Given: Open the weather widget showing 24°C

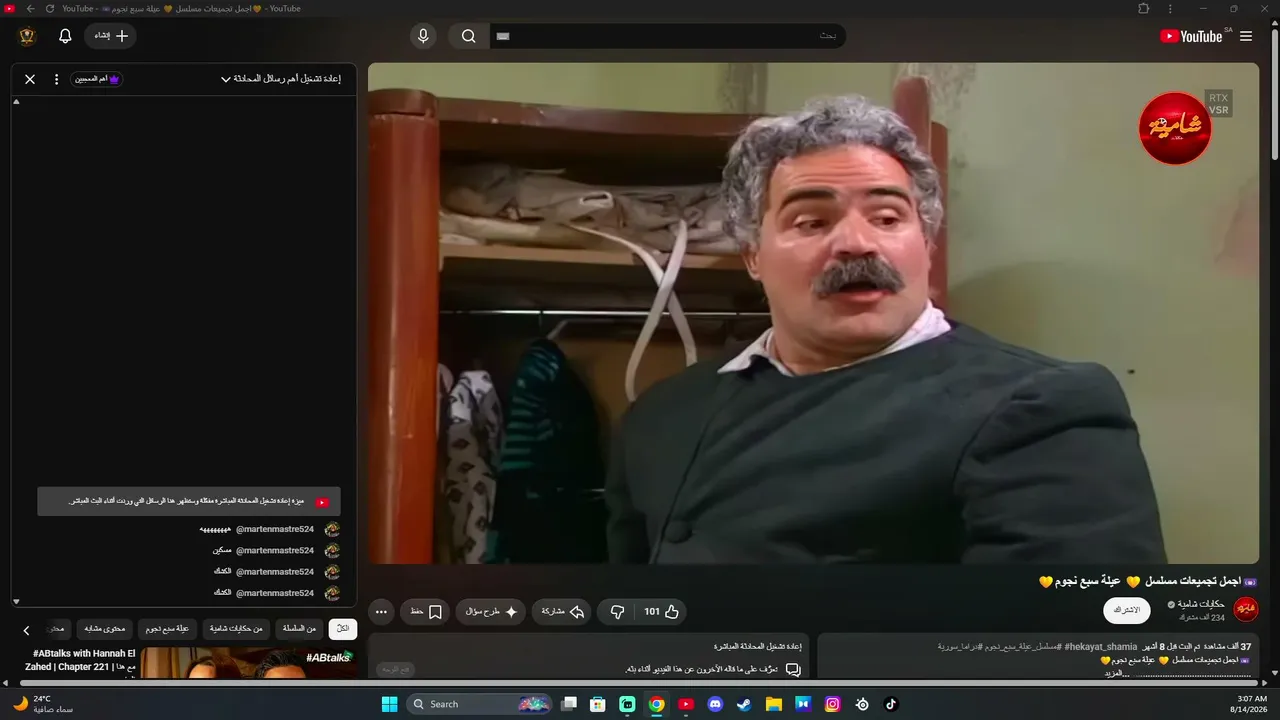Looking at the screenshot, I should point(42,704).
